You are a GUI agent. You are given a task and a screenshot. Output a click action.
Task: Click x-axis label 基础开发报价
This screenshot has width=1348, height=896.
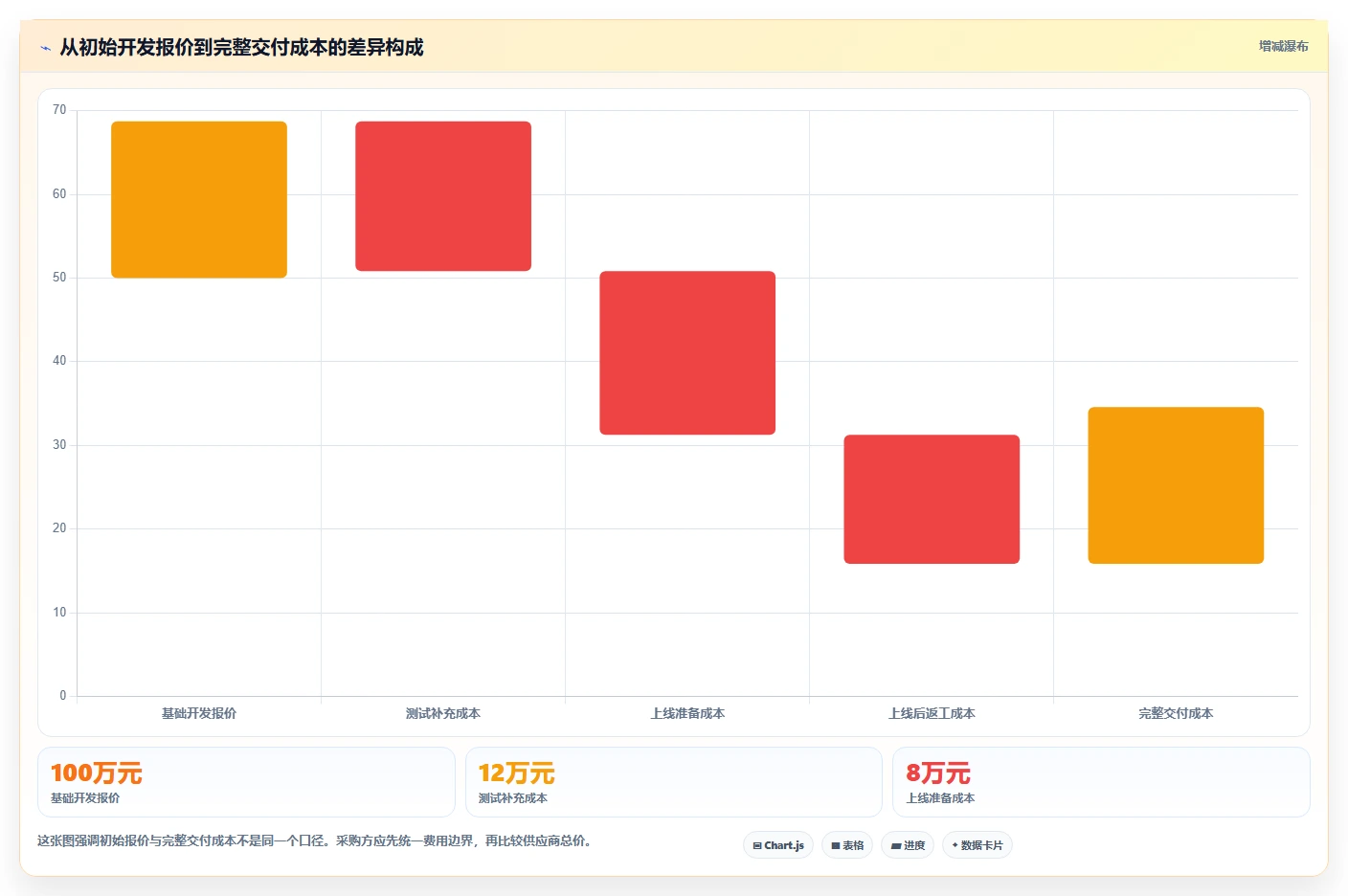(199, 713)
